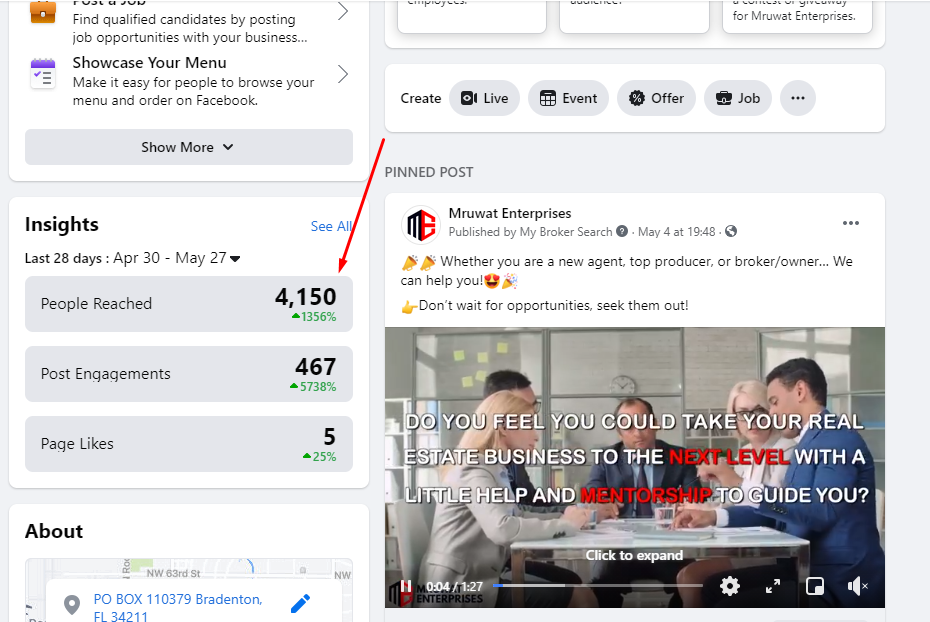Open video in picture-in-picture mode
This screenshot has width=930, height=622.
click(815, 587)
